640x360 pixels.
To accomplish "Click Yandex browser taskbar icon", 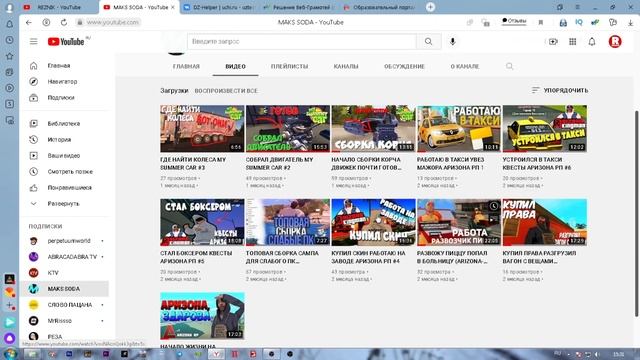I will tap(216, 354).
